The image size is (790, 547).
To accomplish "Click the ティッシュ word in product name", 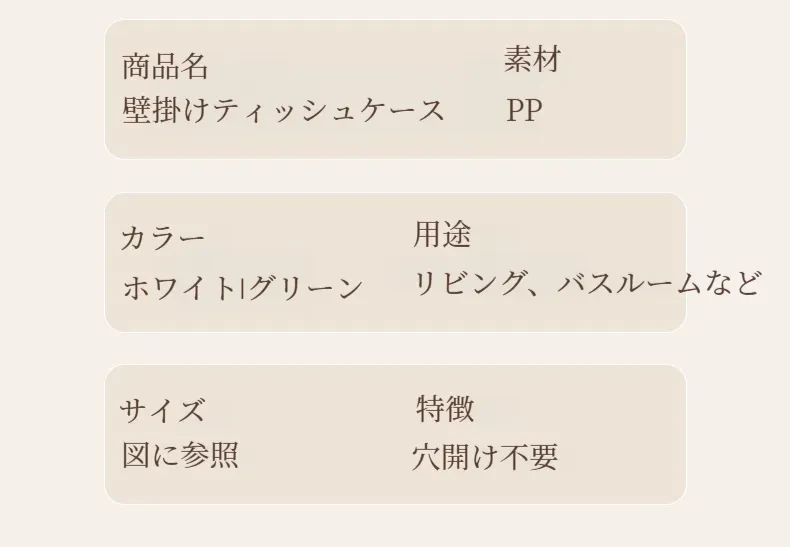I will click(x=283, y=110).
